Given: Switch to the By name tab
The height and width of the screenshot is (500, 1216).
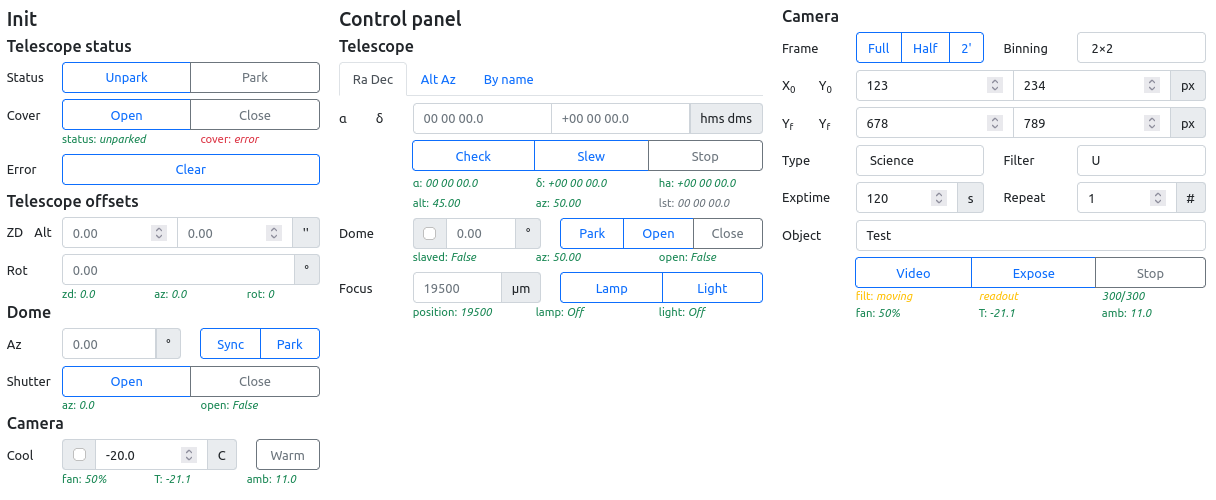Looking at the screenshot, I should click(508, 80).
